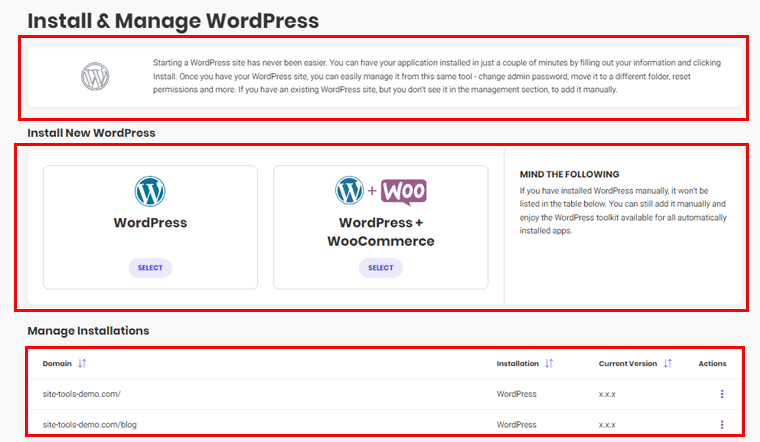The height and width of the screenshot is (442, 760).
Task: Click the Domain column header
Action: (x=57, y=363)
